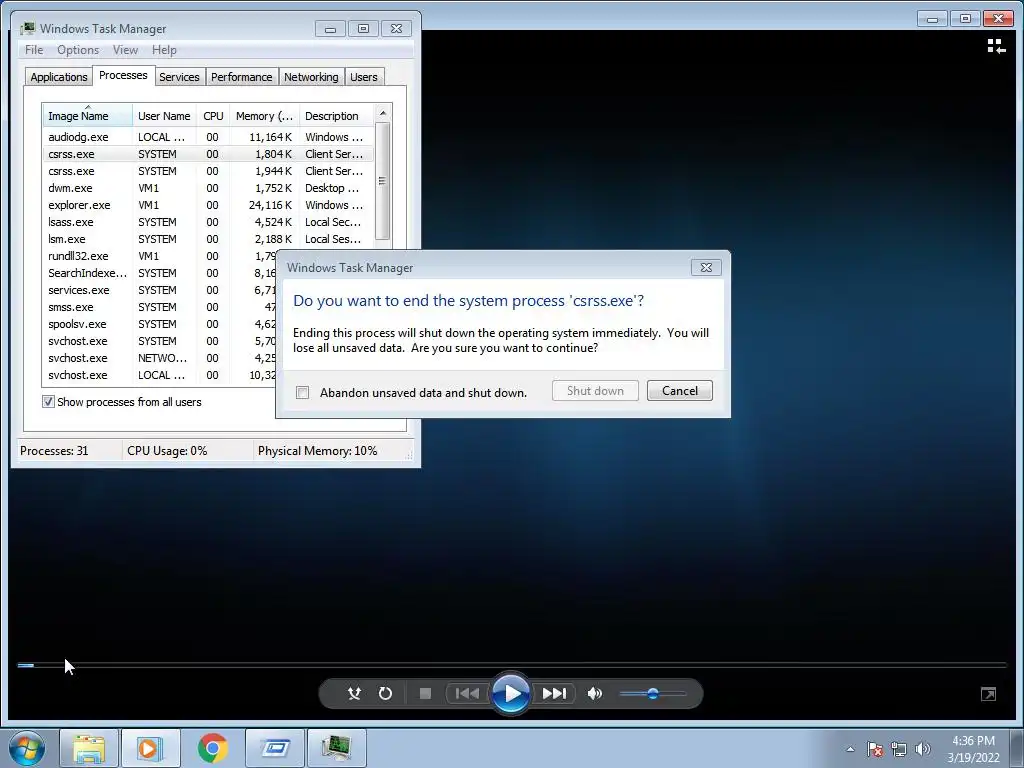
Task: Open Task Manager Options menu
Action: 78,50
